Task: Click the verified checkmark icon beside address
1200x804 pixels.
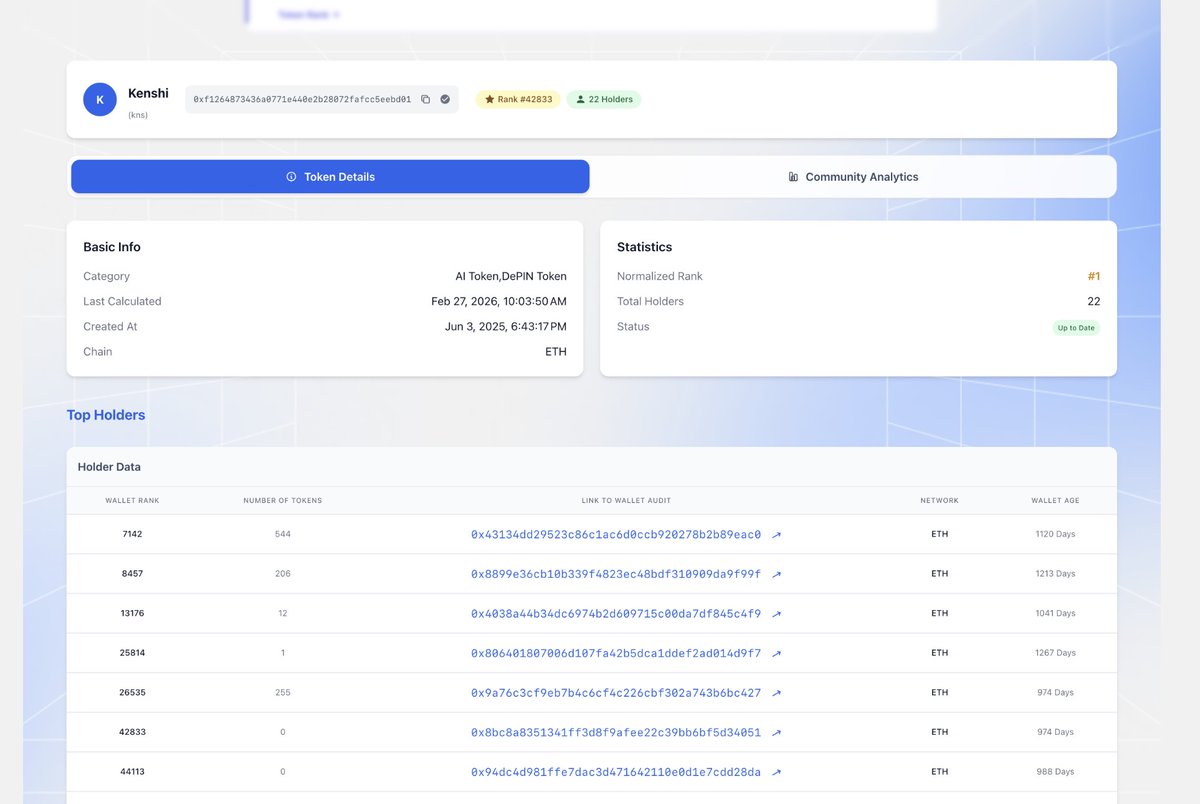Action: tap(445, 99)
